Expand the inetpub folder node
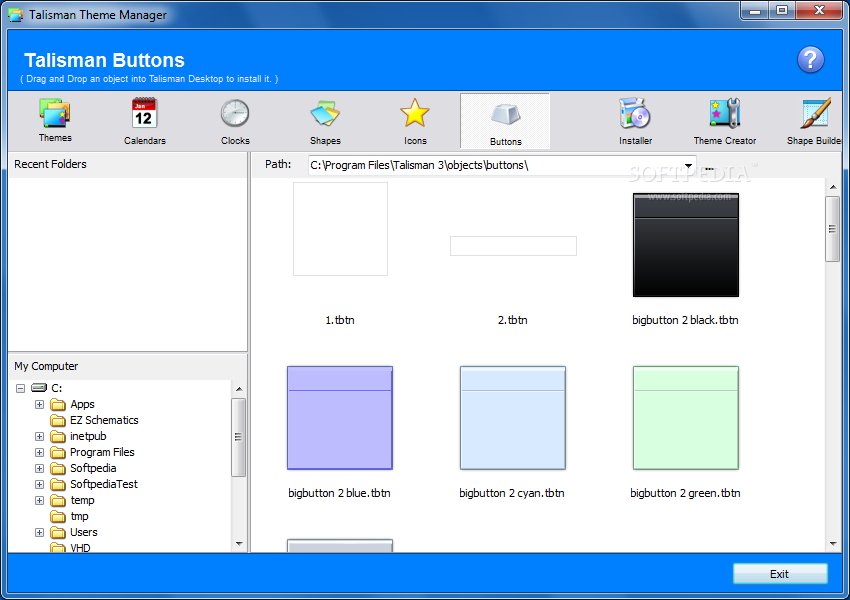850x600 pixels. (40, 436)
